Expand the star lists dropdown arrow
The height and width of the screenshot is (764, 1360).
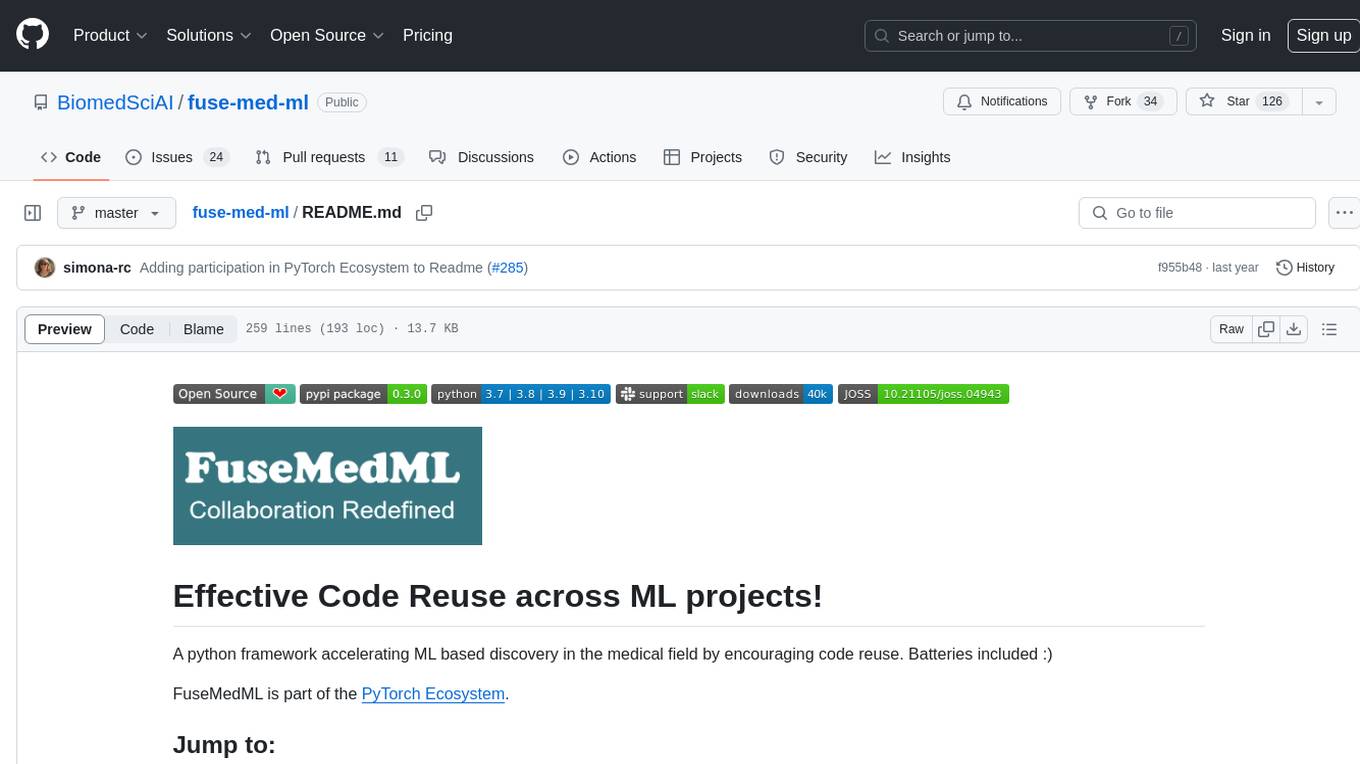(1319, 102)
